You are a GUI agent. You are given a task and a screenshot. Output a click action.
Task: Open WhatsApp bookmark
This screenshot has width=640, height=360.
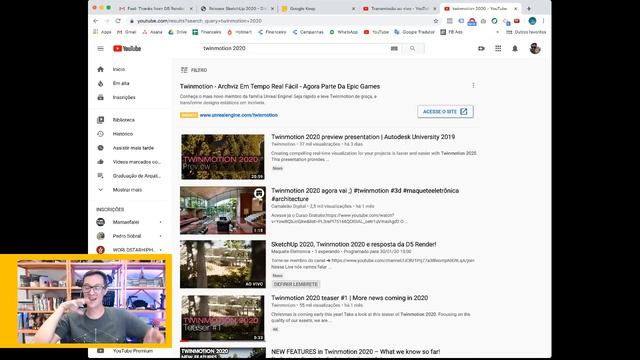(344, 32)
